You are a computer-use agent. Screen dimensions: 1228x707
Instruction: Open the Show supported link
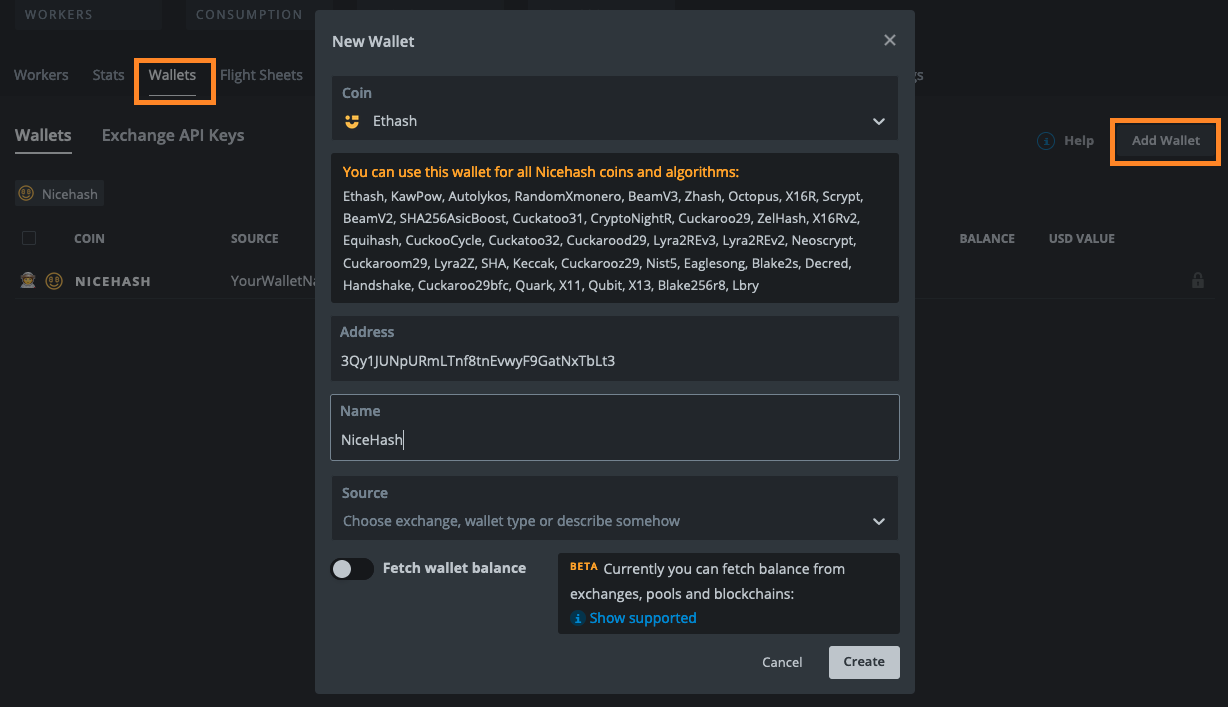coord(643,618)
